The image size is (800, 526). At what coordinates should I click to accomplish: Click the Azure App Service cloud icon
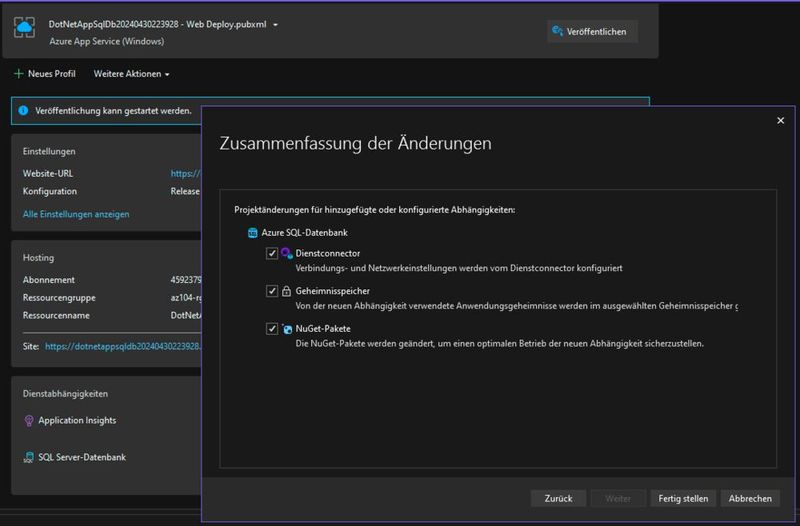coord(24,29)
